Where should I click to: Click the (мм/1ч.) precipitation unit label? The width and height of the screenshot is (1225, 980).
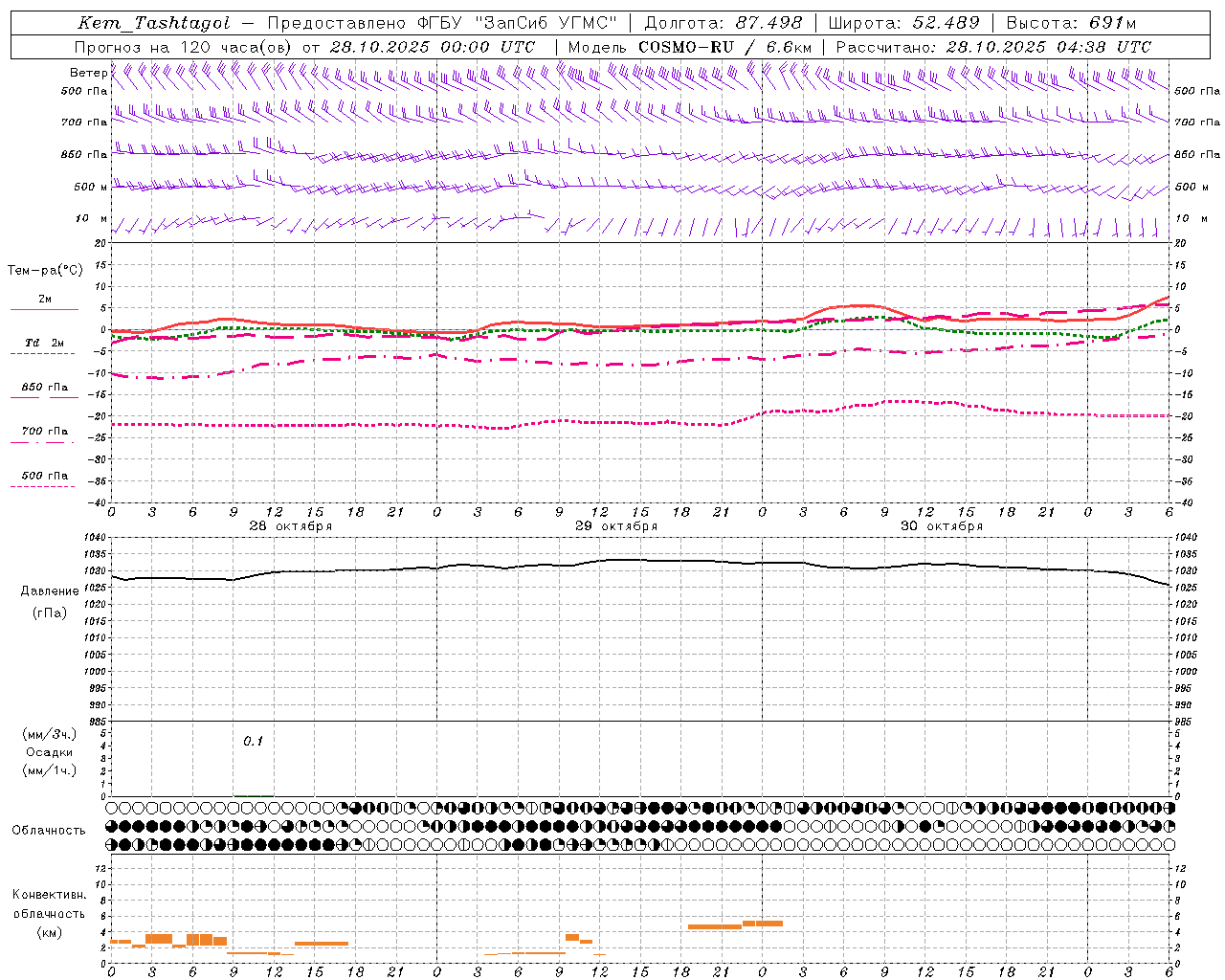click(x=50, y=770)
